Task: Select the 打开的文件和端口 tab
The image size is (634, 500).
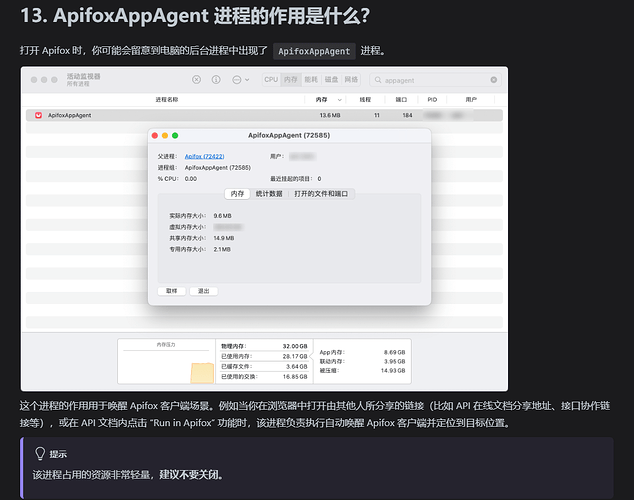Action: tap(321, 194)
